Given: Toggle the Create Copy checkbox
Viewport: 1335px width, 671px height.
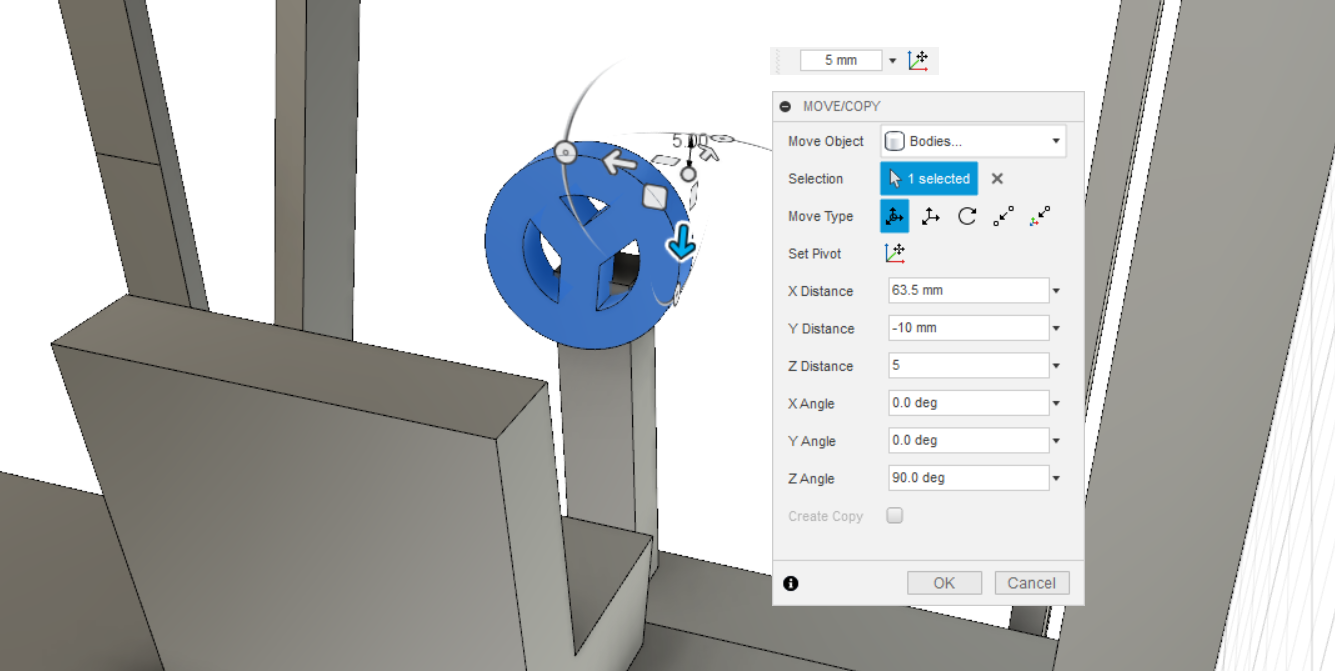Looking at the screenshot, I should [895, 516].
